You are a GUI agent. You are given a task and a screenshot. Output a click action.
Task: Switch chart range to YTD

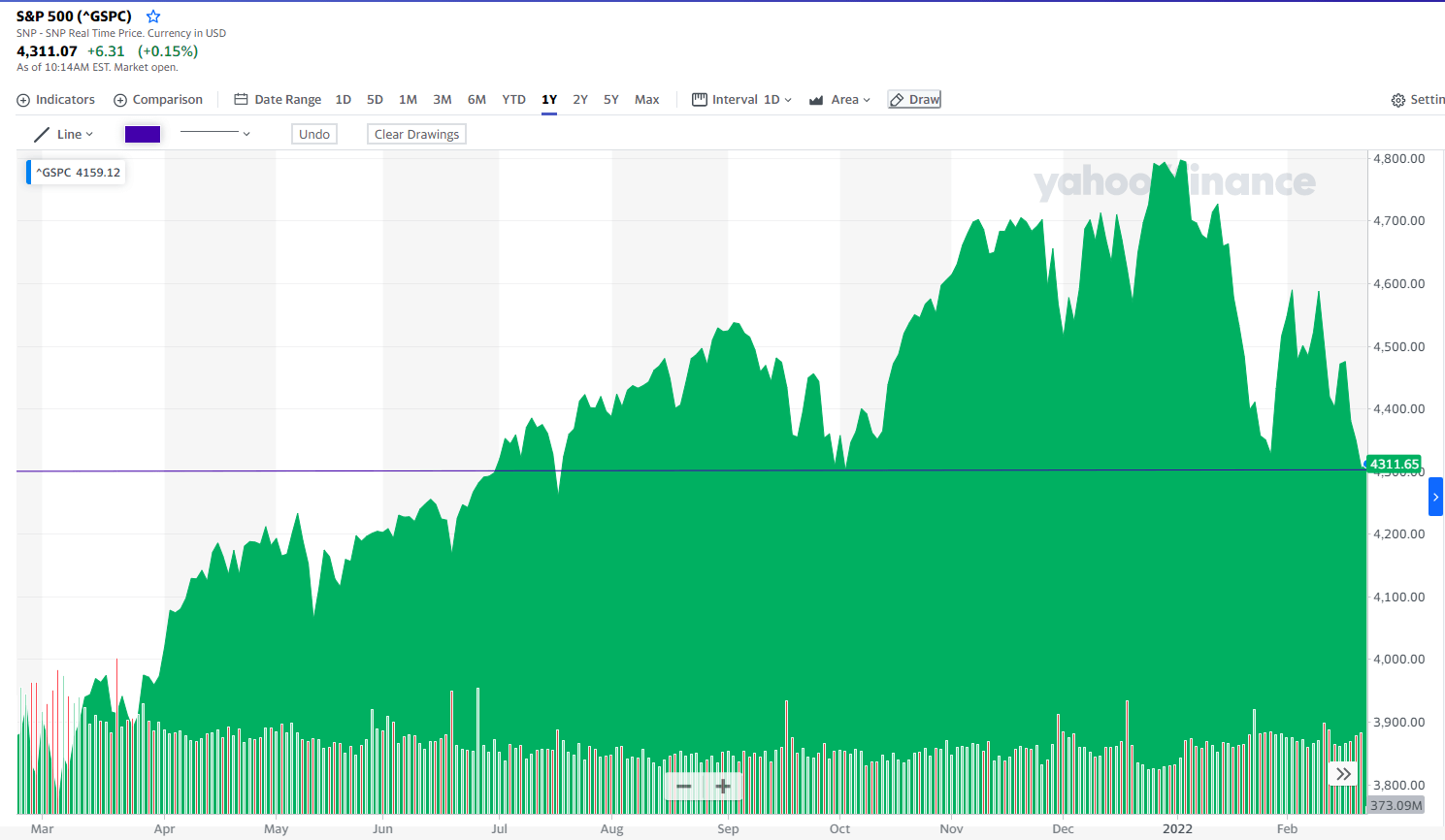point(513,99)
